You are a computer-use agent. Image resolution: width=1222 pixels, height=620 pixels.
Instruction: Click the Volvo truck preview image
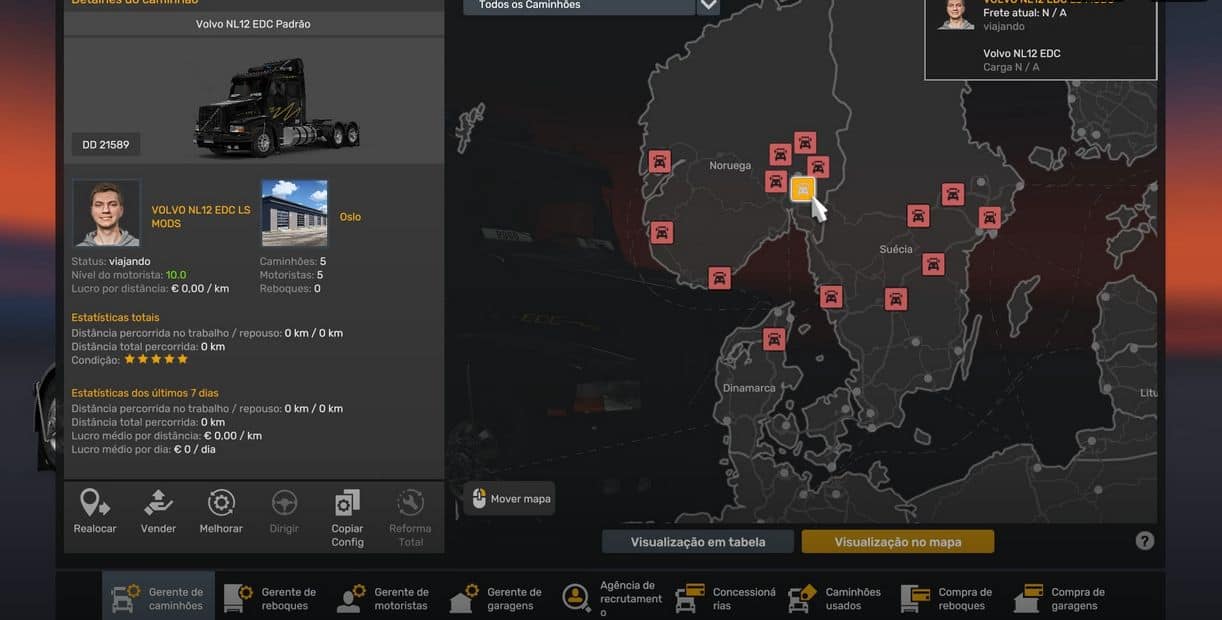point(275,108)
